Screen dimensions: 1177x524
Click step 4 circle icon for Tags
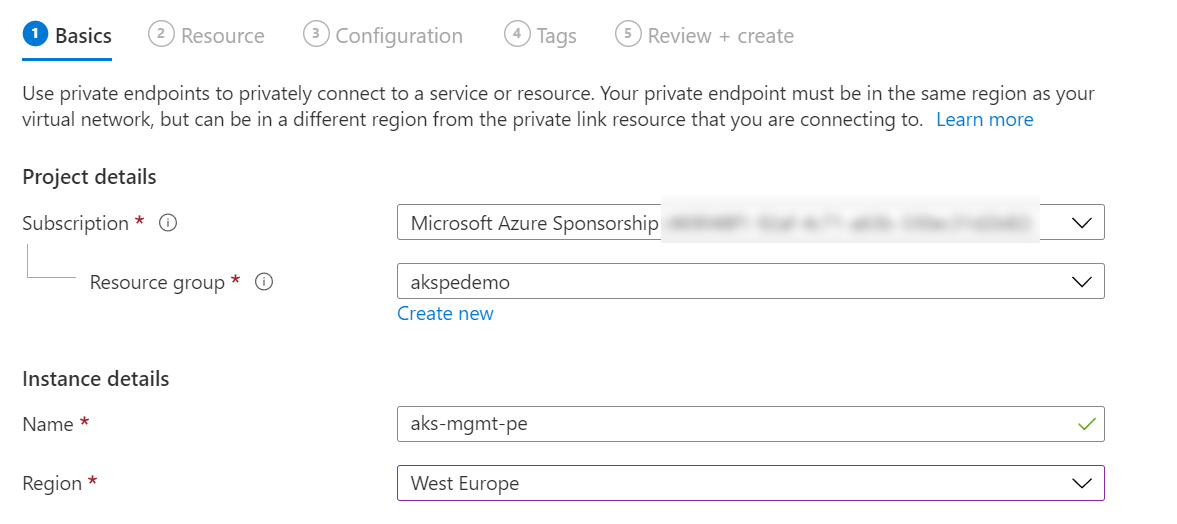517,35
